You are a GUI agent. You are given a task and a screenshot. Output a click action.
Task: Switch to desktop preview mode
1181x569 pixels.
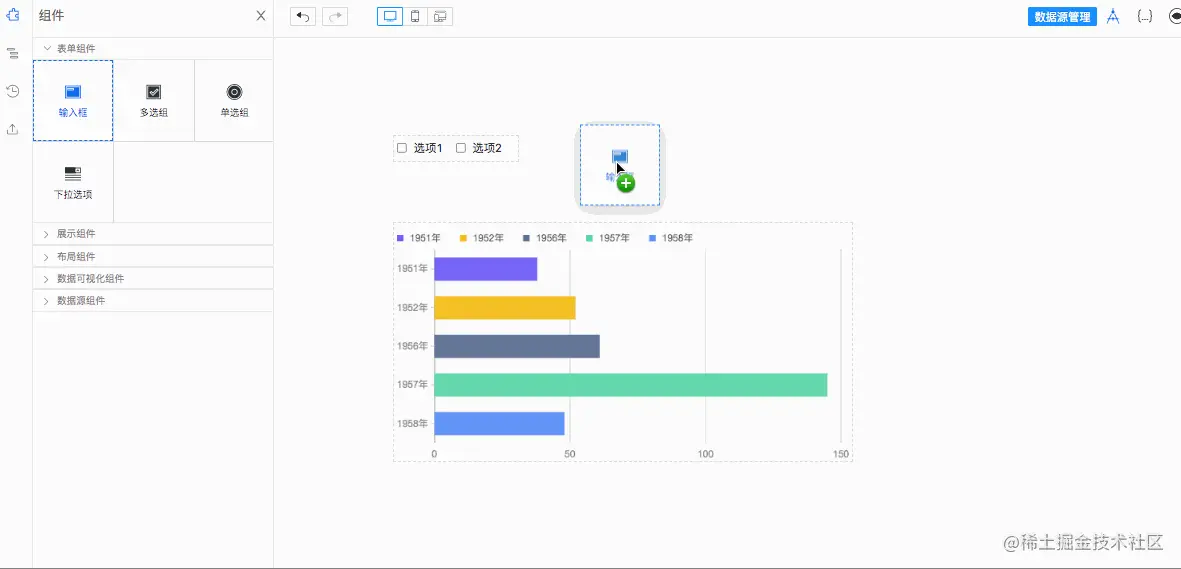(x=390, y=17)
